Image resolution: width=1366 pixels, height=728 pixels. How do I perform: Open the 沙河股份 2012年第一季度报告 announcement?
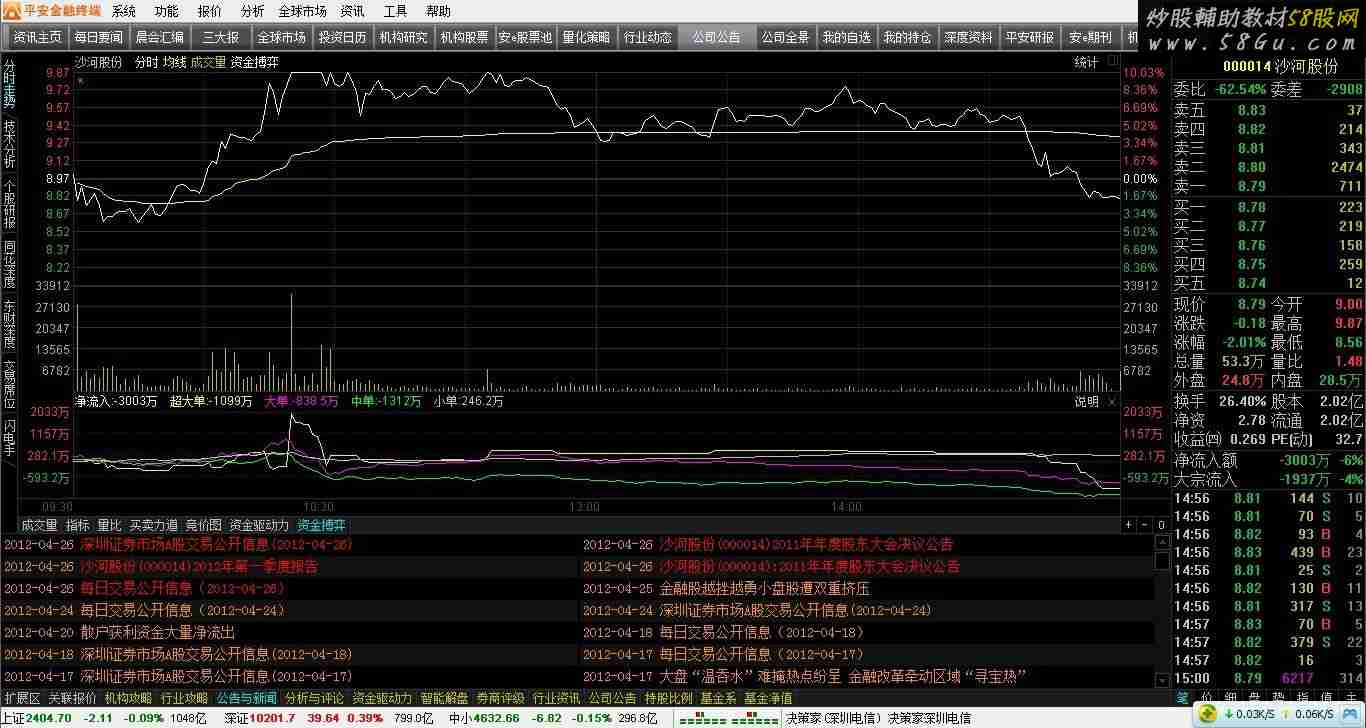pyautogui.click(x=199, y=566)
